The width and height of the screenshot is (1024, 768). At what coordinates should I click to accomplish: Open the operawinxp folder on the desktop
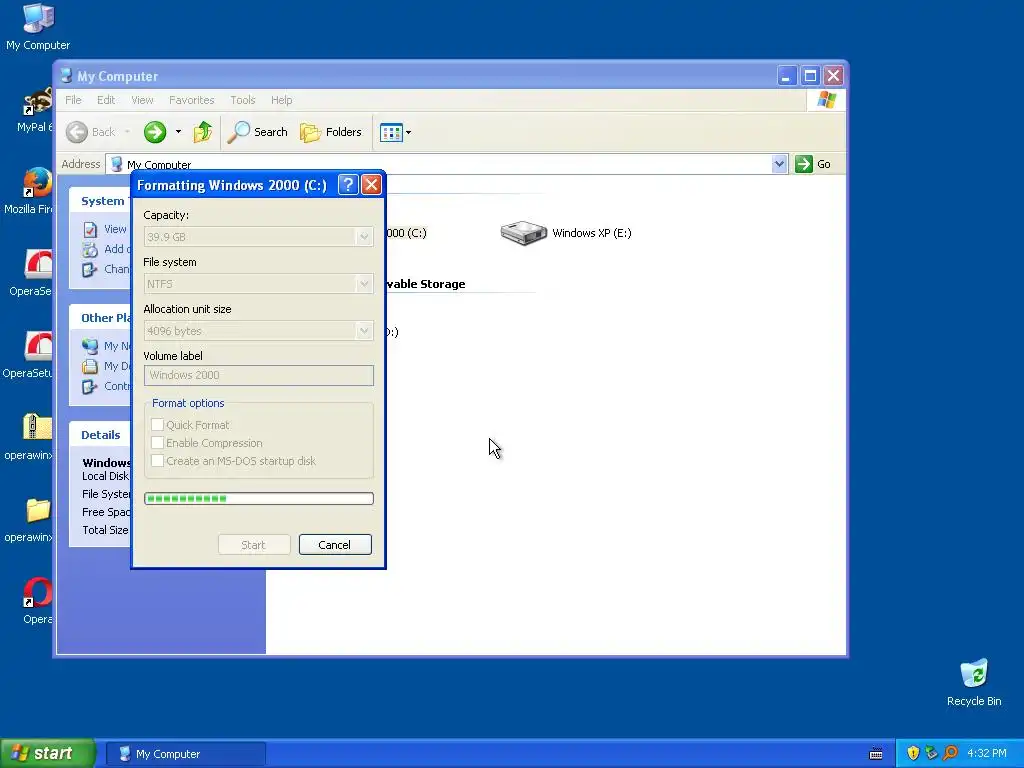pyautogui.click(x=33, y=519)
